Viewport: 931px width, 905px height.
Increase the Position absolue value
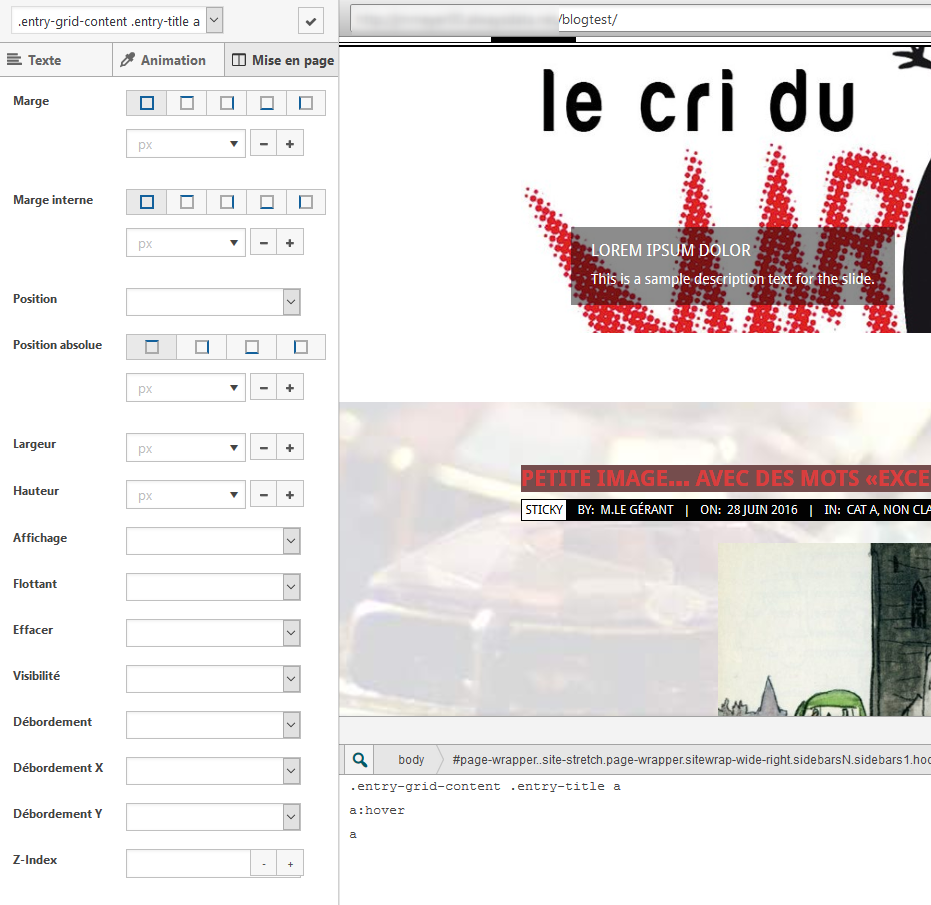point(290,388)
